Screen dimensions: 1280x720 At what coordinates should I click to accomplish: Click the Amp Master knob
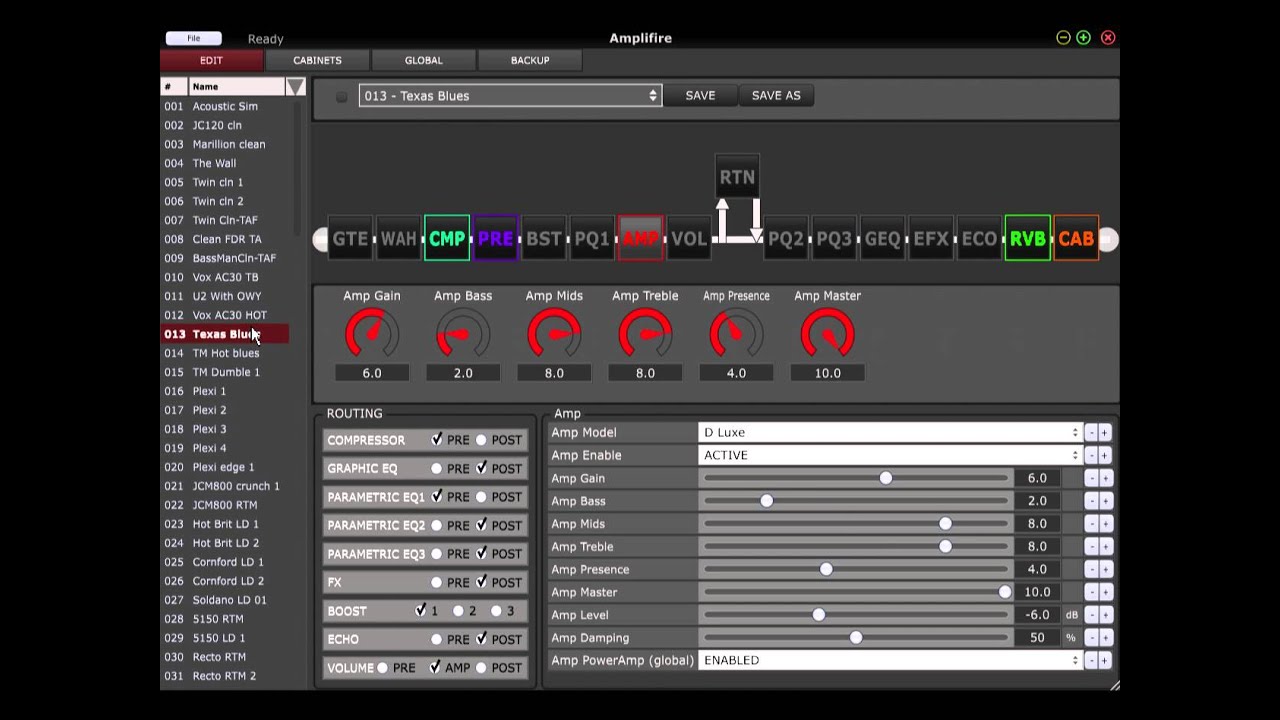click(827, 334)
